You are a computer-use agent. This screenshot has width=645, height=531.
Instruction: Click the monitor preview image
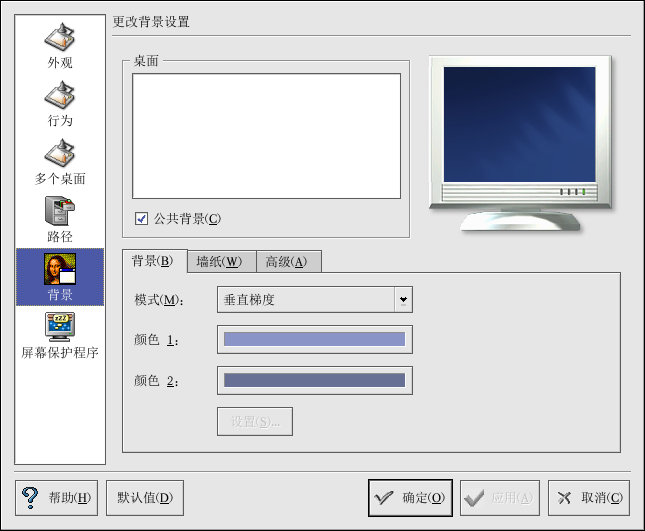coord(520,143)
